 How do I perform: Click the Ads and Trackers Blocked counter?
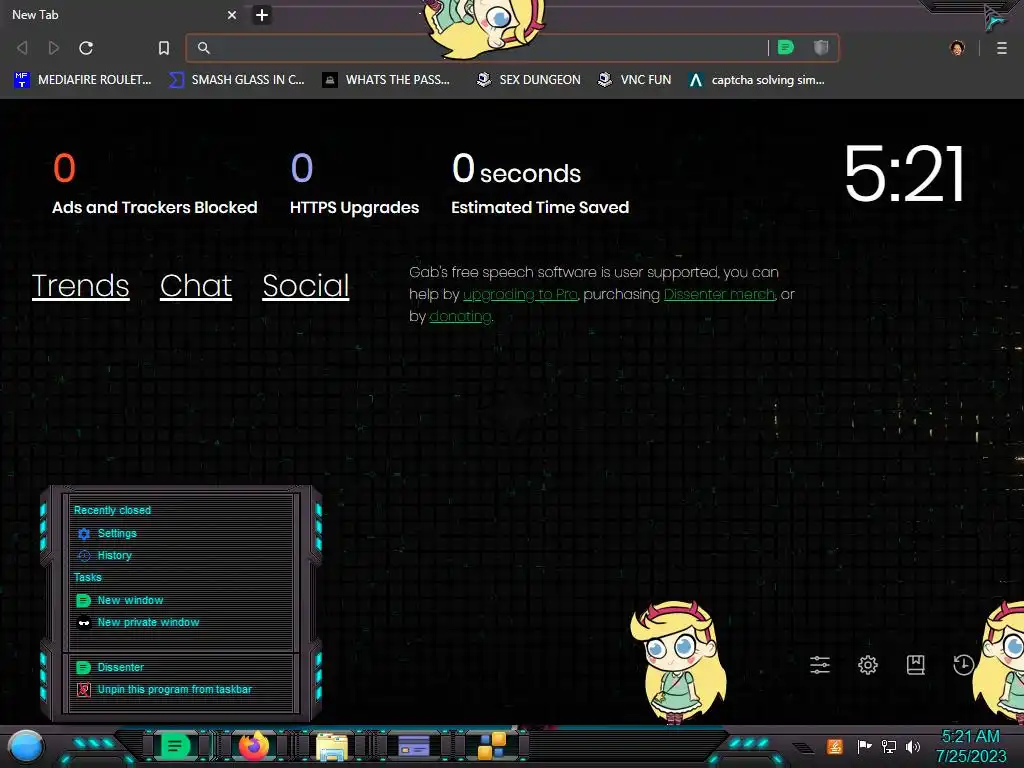[155, 184]
